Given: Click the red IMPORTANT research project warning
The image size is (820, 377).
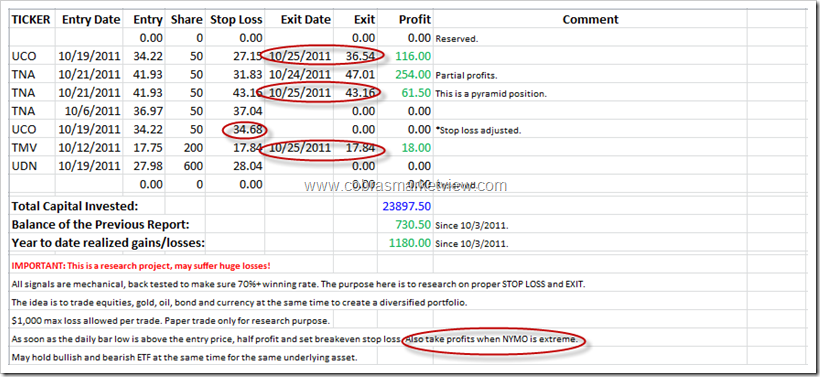Looking at the screenshot, I should point(141,266).
